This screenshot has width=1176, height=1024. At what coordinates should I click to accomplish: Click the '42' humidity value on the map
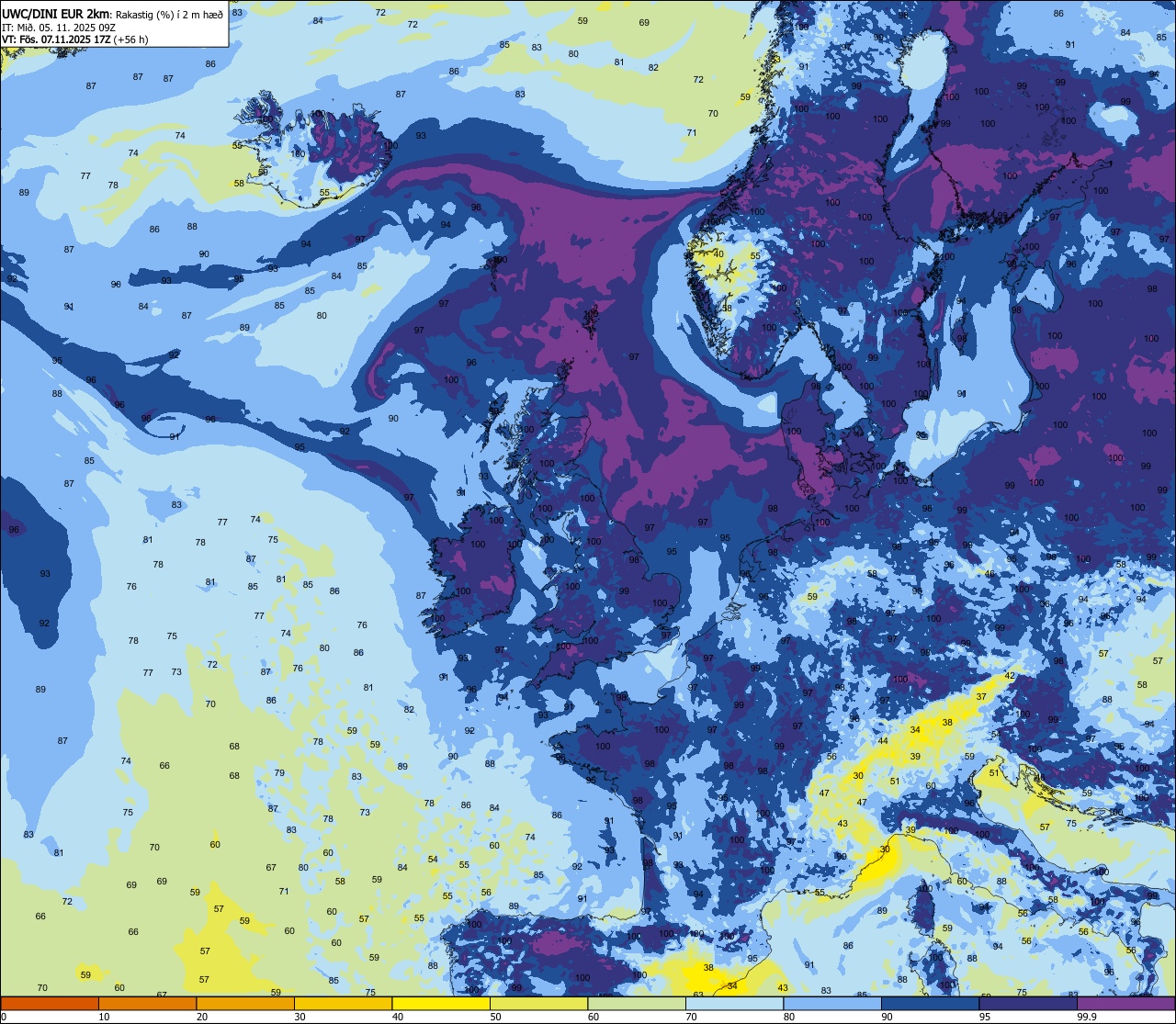(x=1009, y=676)
